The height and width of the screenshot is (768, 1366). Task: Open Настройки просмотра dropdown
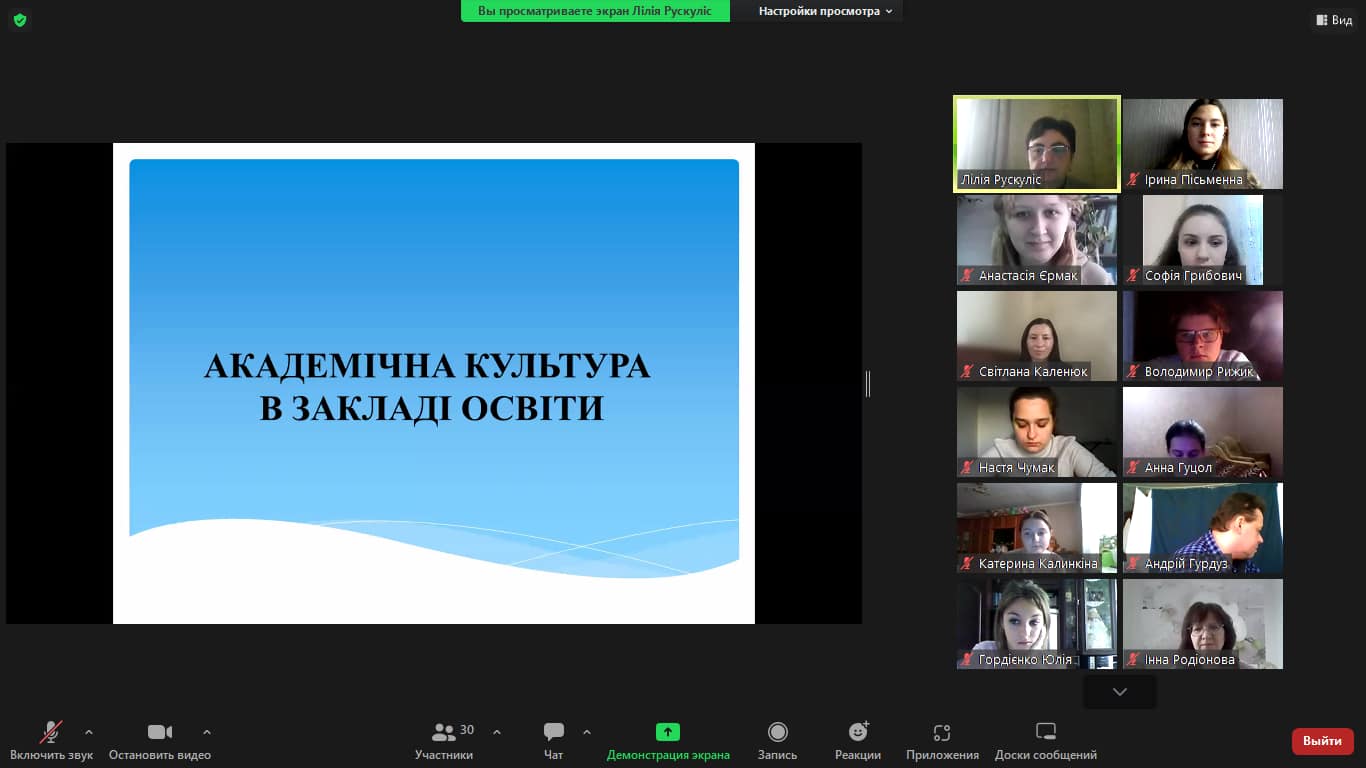[x=825, y=11]
